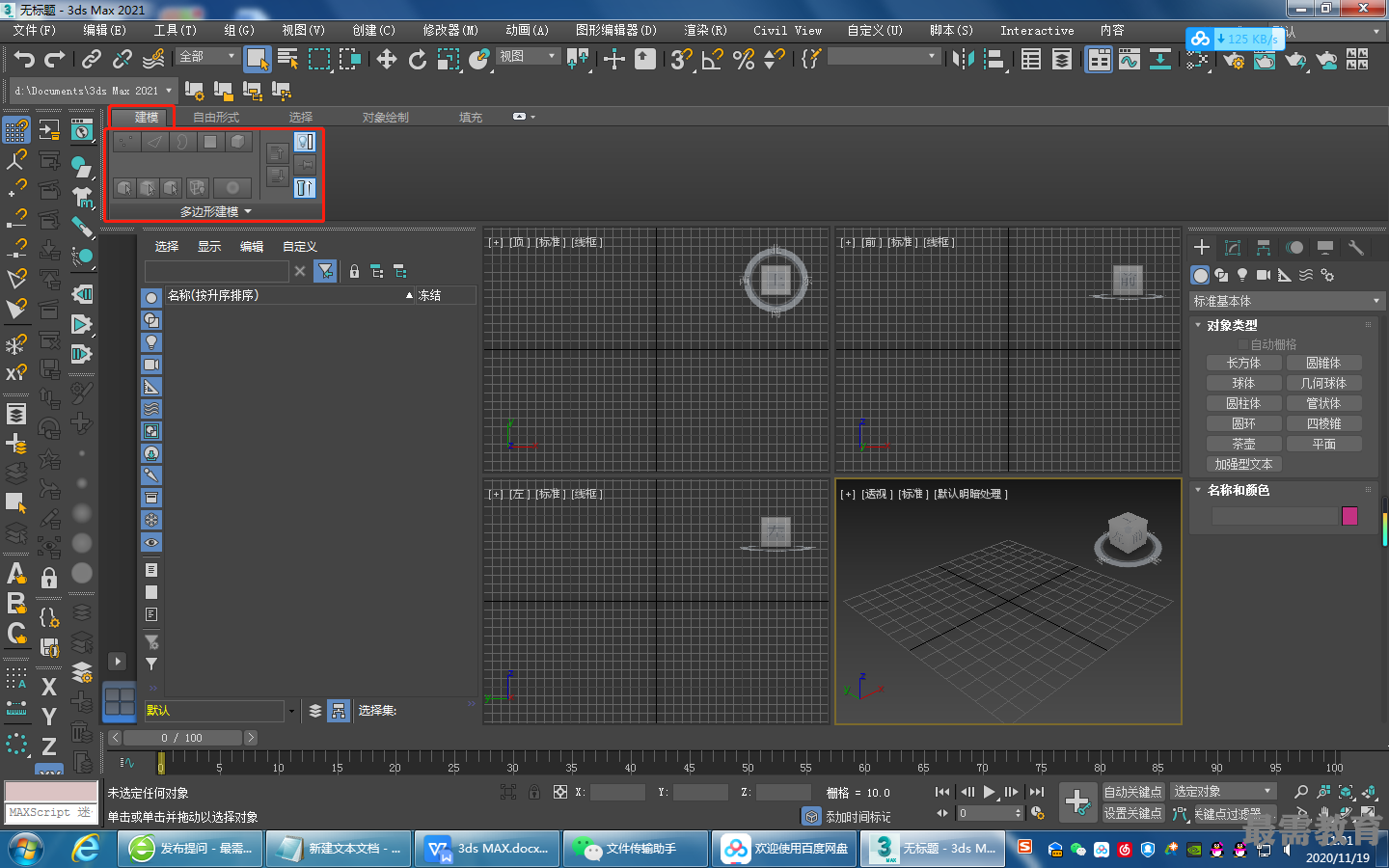Activate Select and Scale tool
The height and width of the screenshot is (868, 1389).
(449, 60)
